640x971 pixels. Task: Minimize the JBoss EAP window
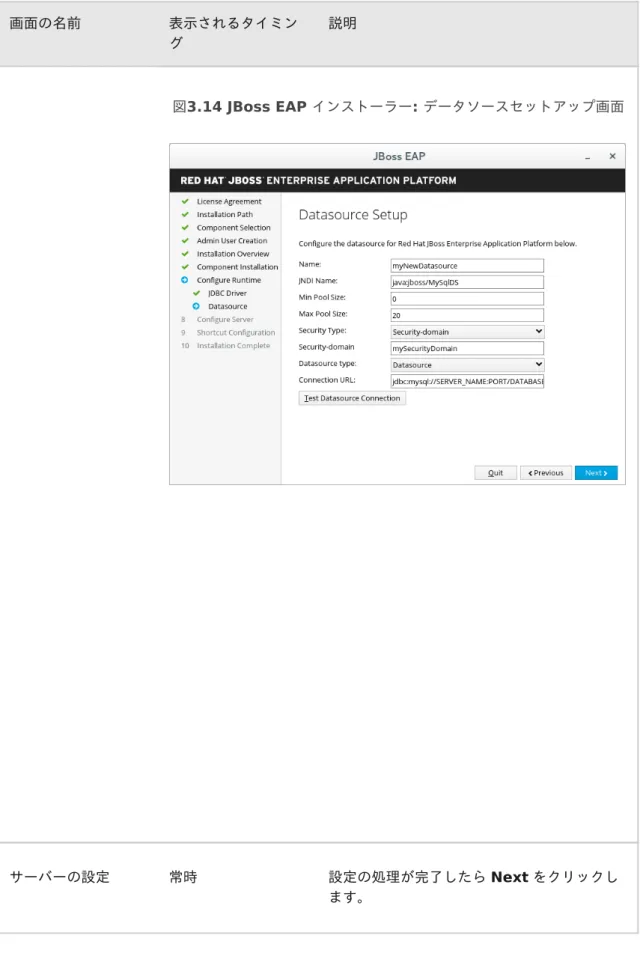(x=587, y=157)
